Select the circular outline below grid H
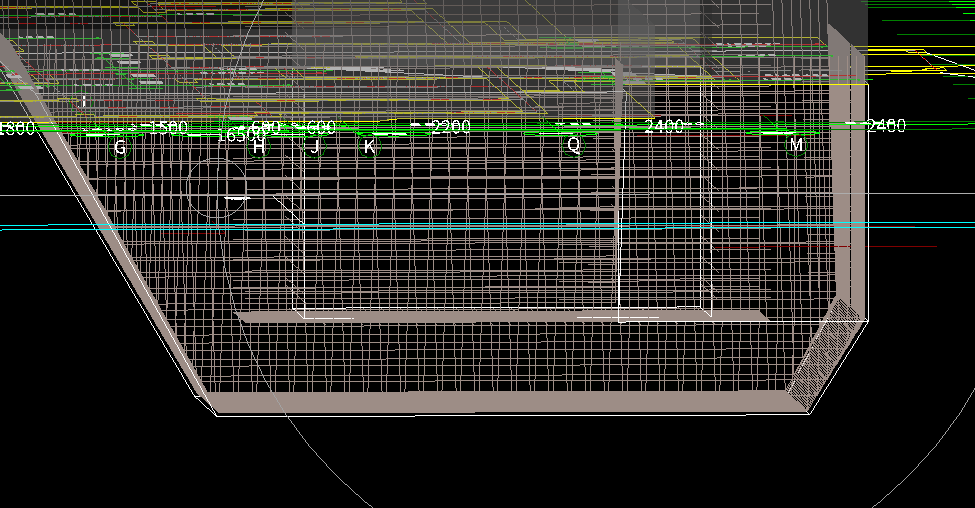The height and width of the screenshot is (508, 975). pyautogui.click(x=217, y=188)
